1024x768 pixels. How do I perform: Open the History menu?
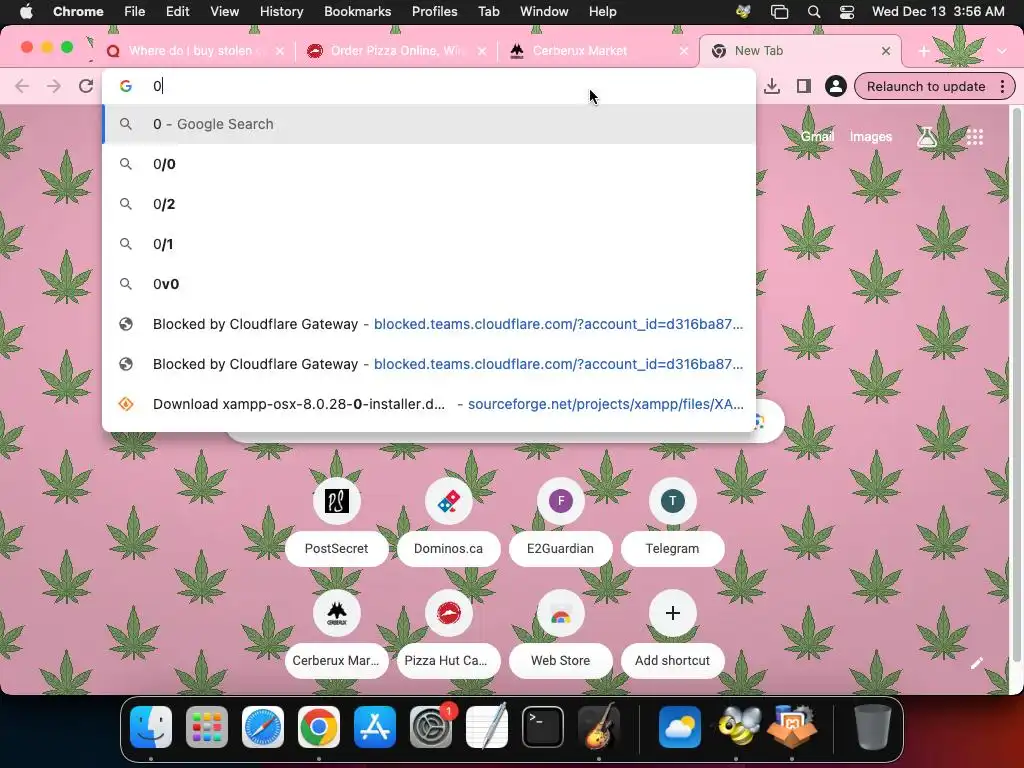pos(281,12)
